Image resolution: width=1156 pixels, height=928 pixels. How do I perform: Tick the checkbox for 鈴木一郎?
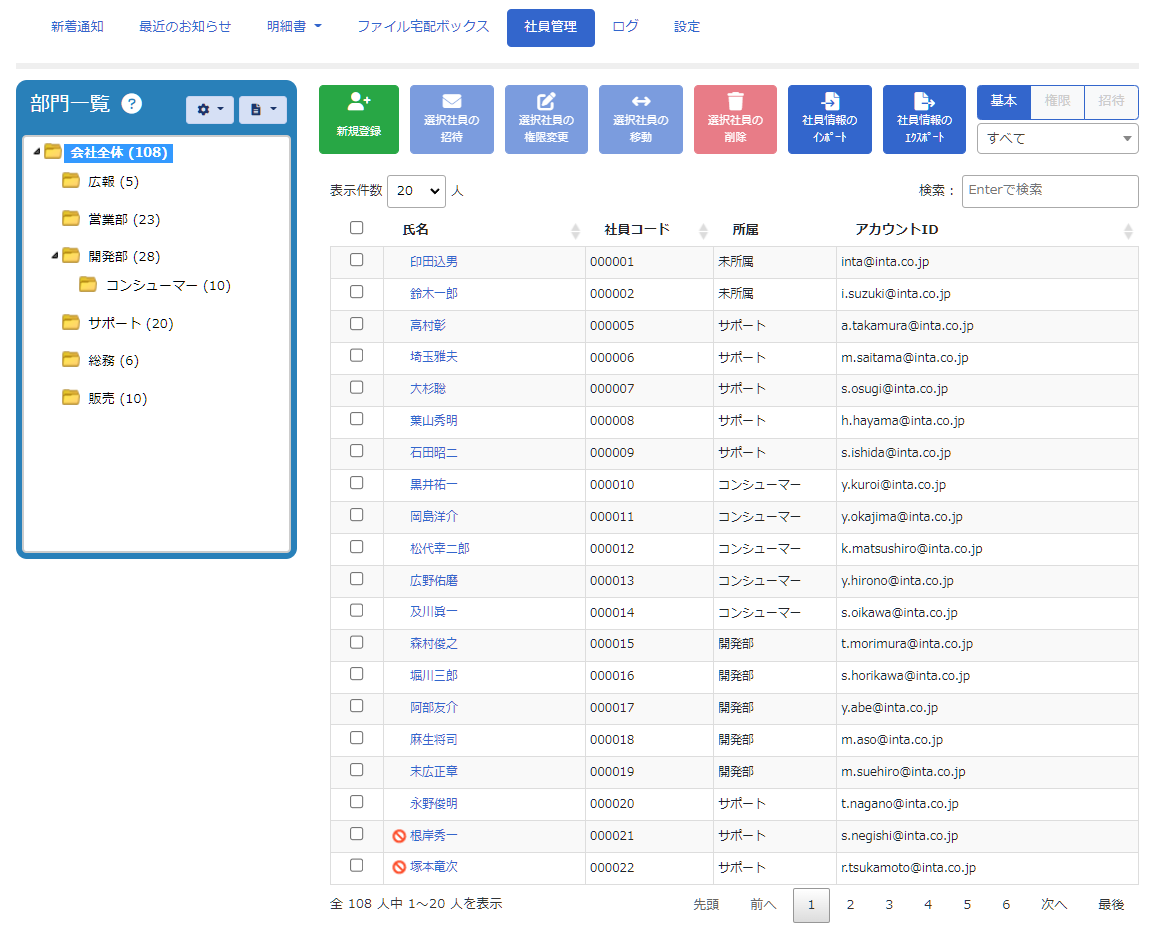(x=356, y=292)
